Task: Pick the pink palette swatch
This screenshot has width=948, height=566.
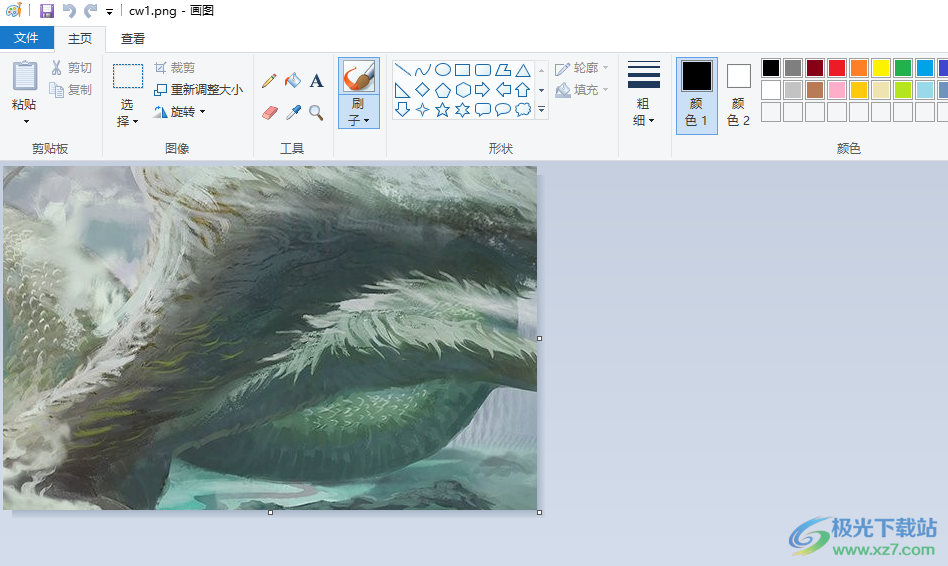Action: 837,89
